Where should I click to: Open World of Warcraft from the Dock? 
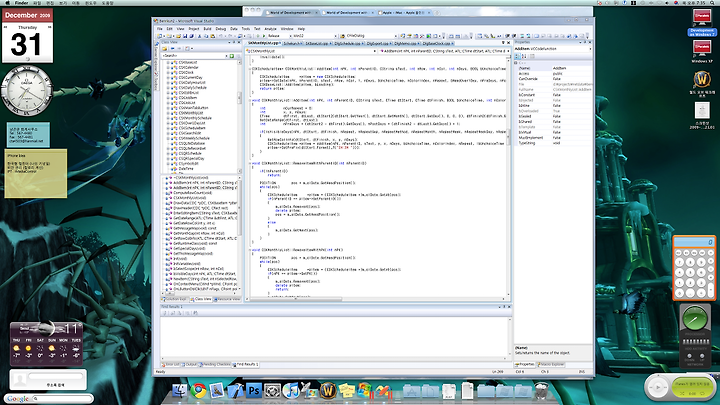coord(328,390)
